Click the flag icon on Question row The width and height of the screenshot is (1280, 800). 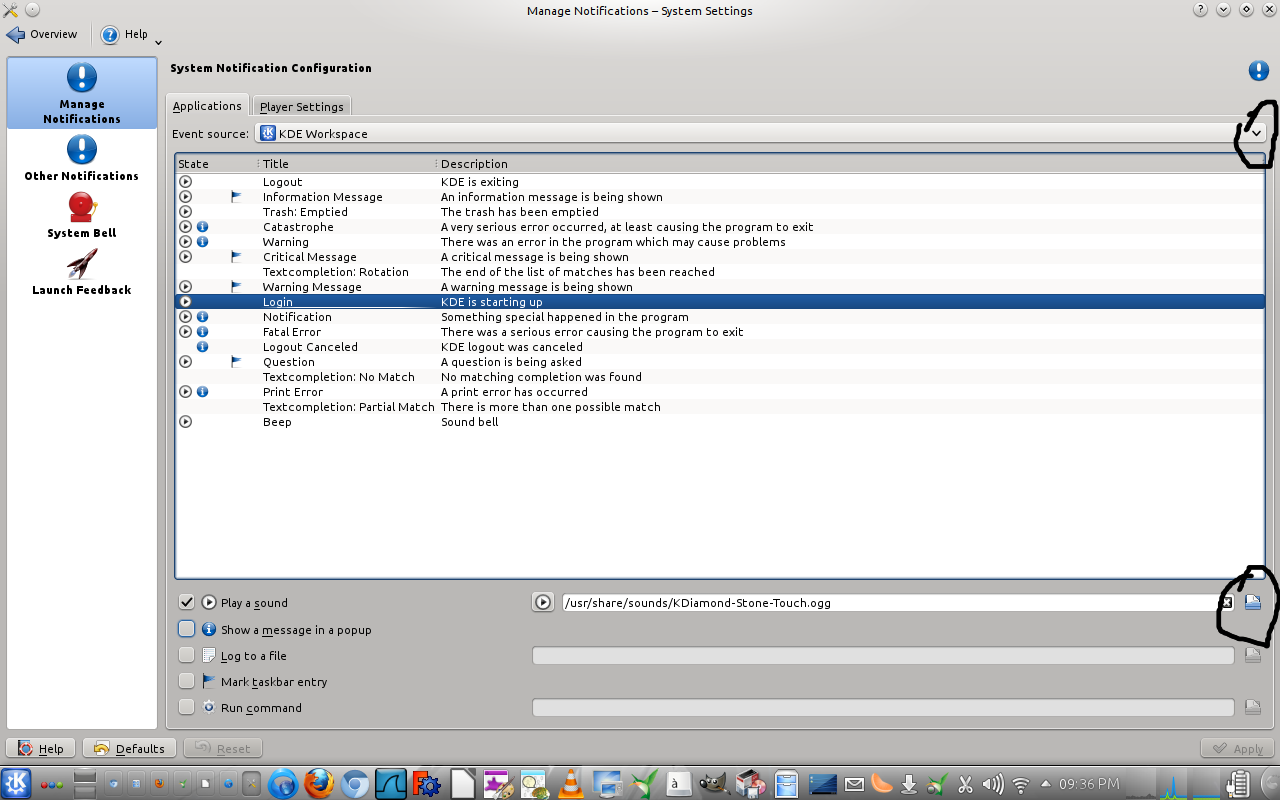[236, 362]
